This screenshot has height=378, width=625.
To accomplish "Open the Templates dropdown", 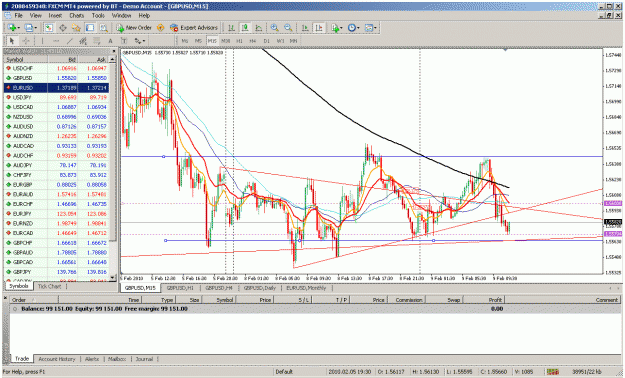I will 371,28.
